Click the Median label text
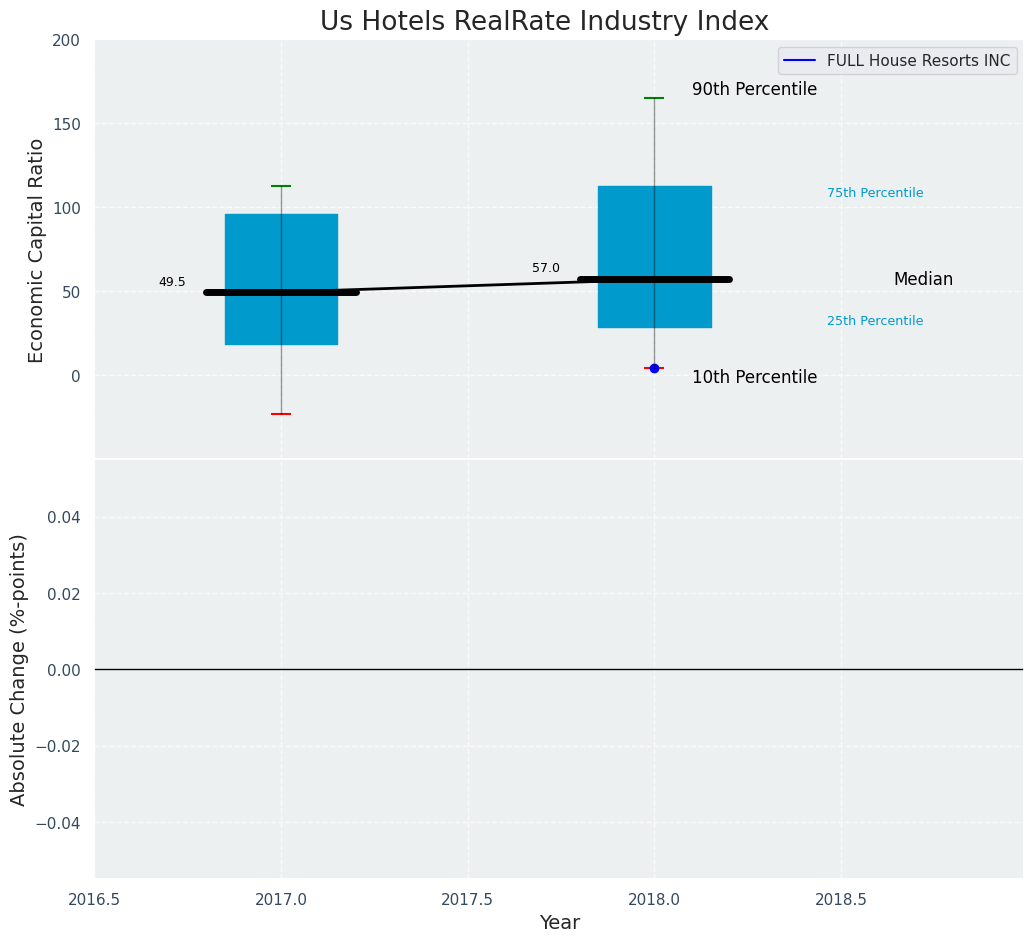 [923, 279]
